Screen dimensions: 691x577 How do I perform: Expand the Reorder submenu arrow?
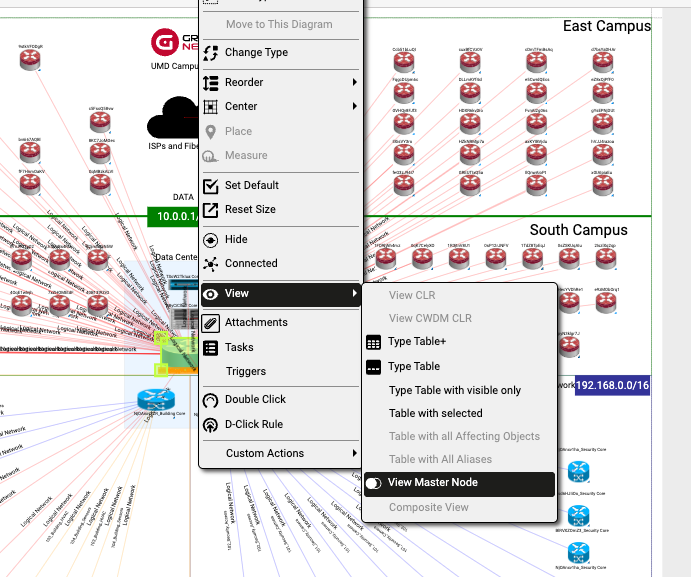[355, 82]
